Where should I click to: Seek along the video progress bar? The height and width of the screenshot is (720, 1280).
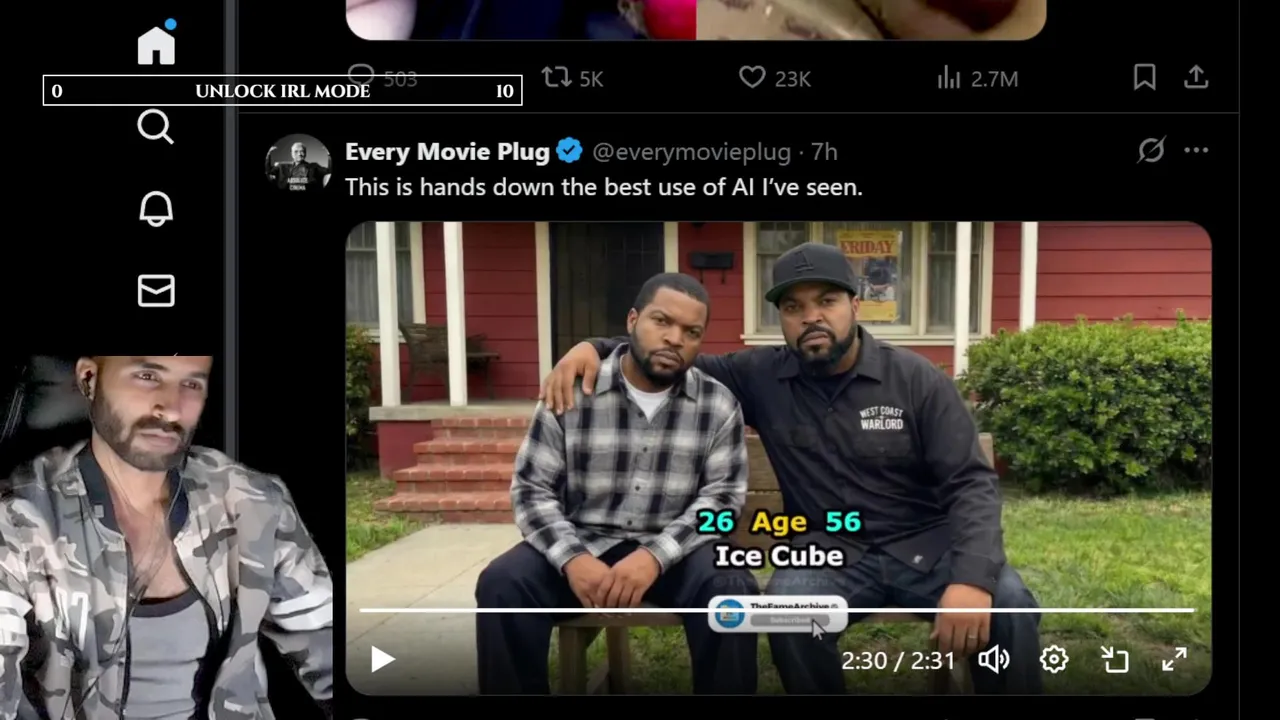(776, 609)
